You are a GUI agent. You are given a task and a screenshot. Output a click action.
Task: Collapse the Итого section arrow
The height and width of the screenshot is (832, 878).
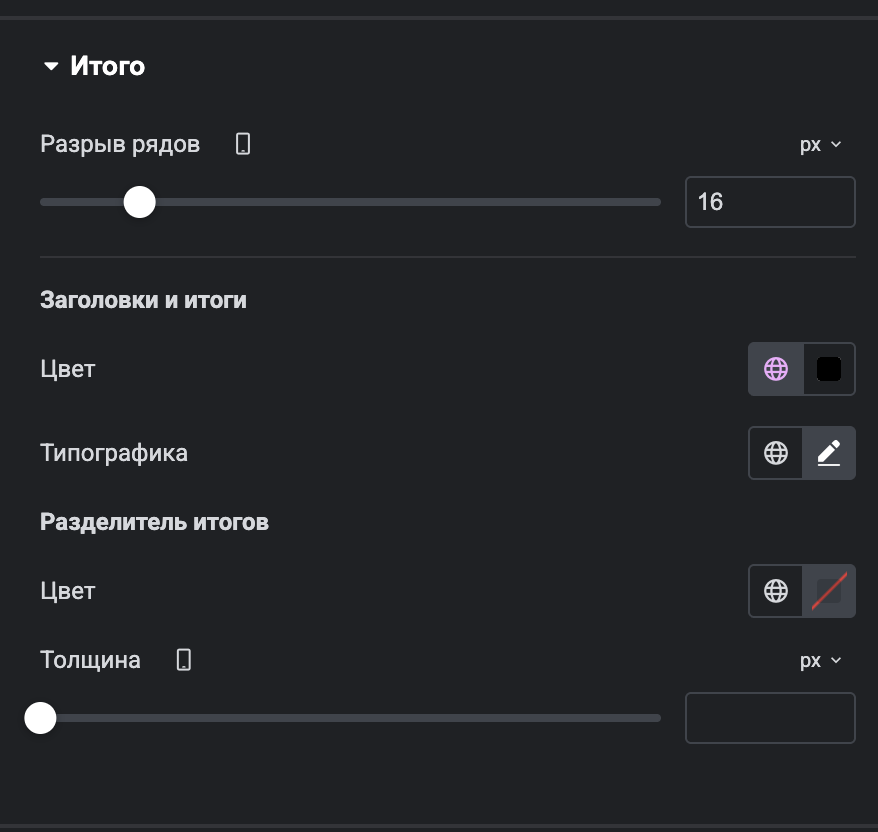click(x=51, y=66)
